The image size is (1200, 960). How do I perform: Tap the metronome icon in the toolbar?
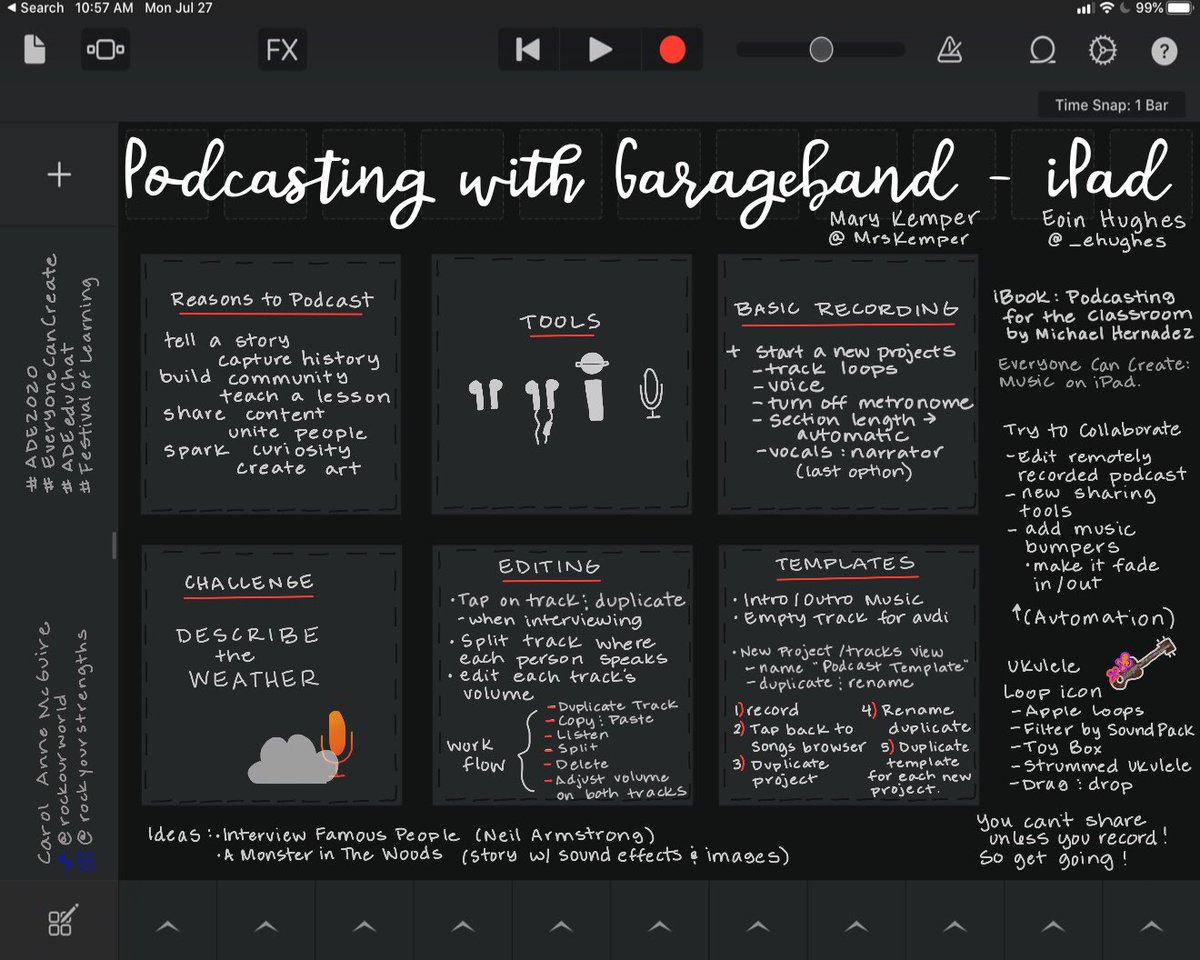point(948,49)
